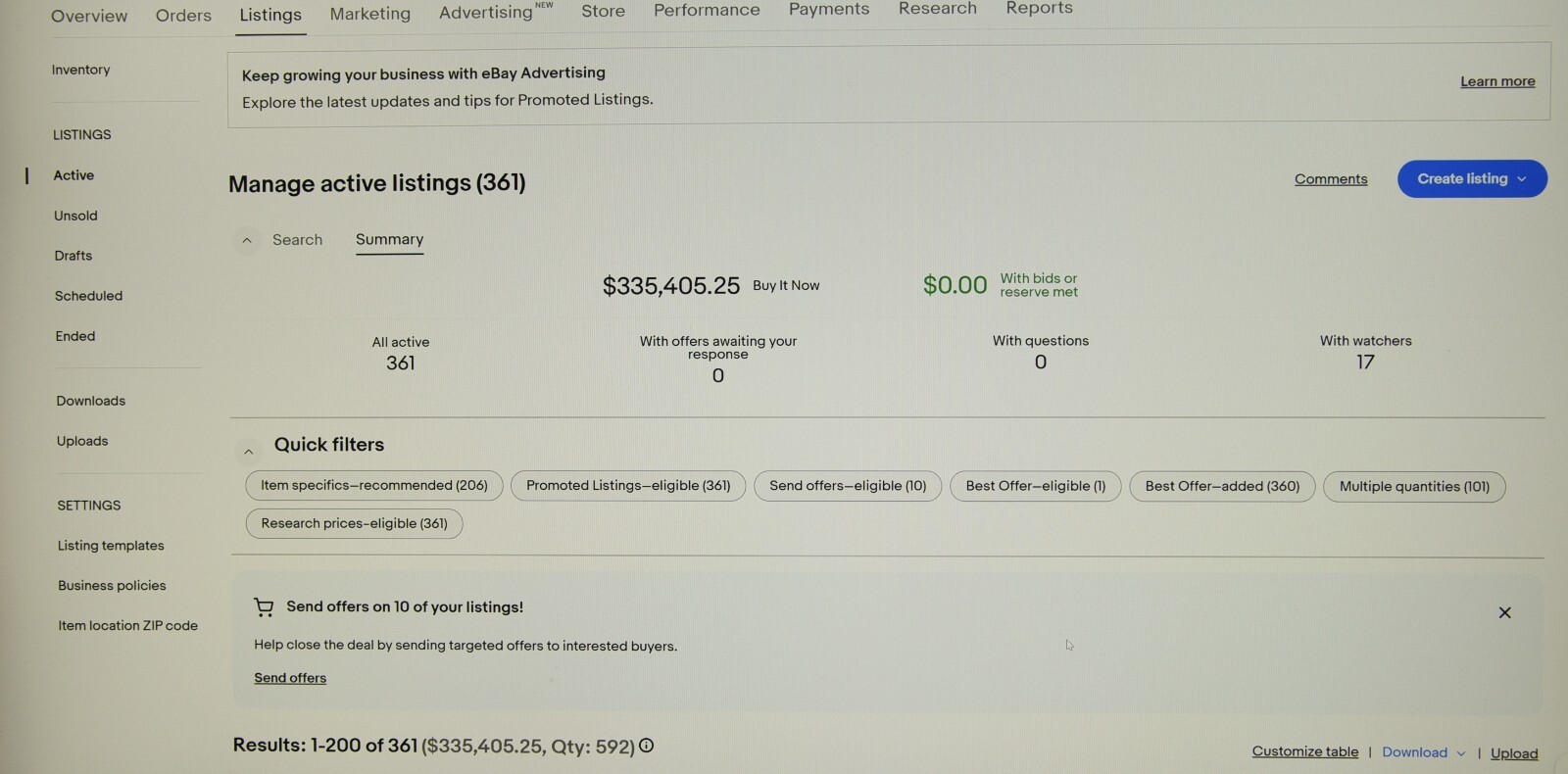Open the Download dropdown
This screenshot has width=1568, height=774.
(1424, 752)
